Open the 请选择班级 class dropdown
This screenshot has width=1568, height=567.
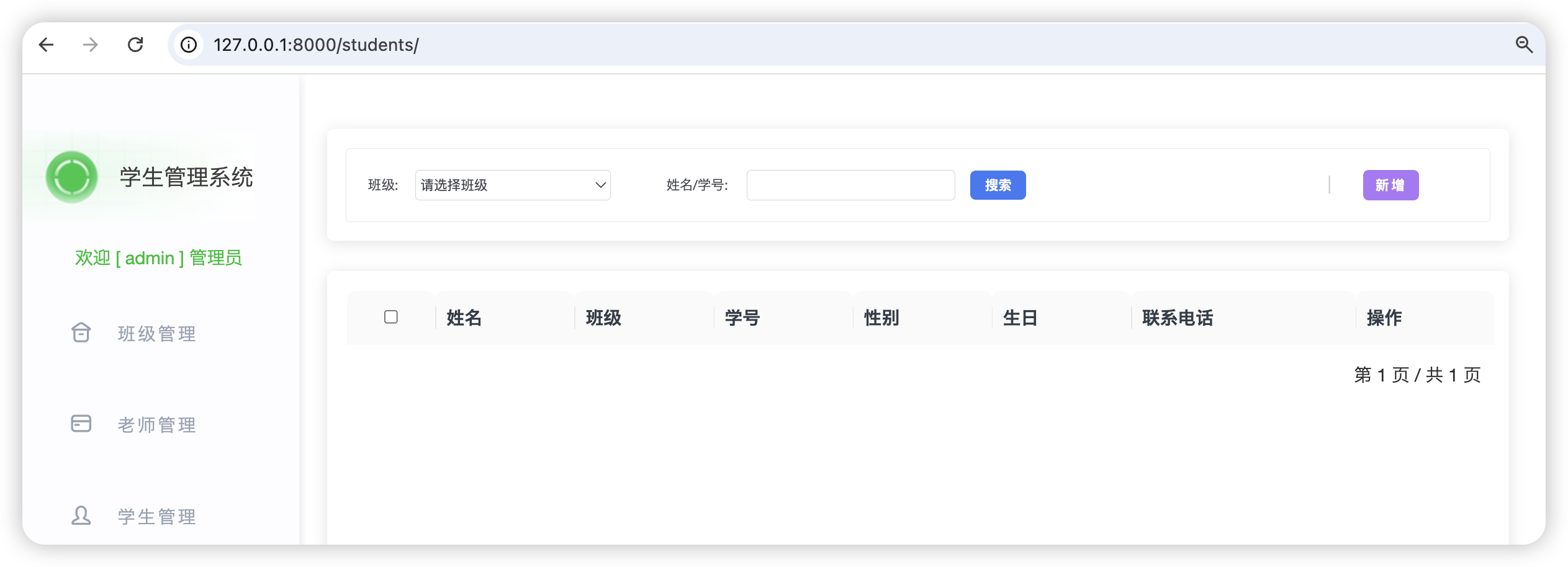(x=513, y=185)
